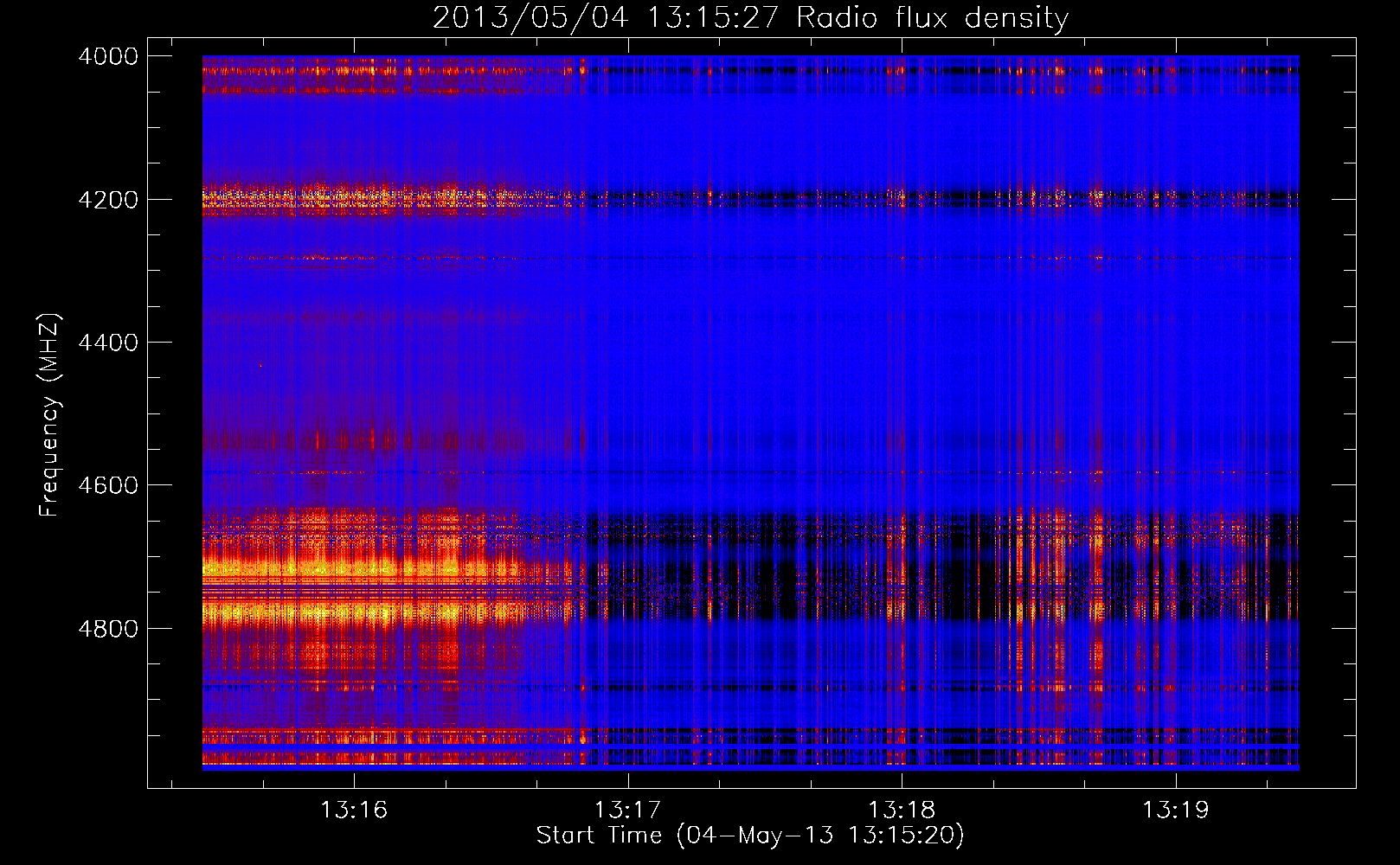
Task: Select the 4800 frequency tick label
Action: tap(108, 629)
